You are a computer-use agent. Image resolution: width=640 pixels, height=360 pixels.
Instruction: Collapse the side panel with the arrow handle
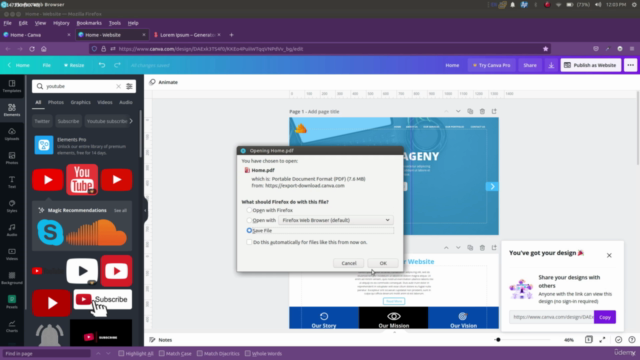145,211
